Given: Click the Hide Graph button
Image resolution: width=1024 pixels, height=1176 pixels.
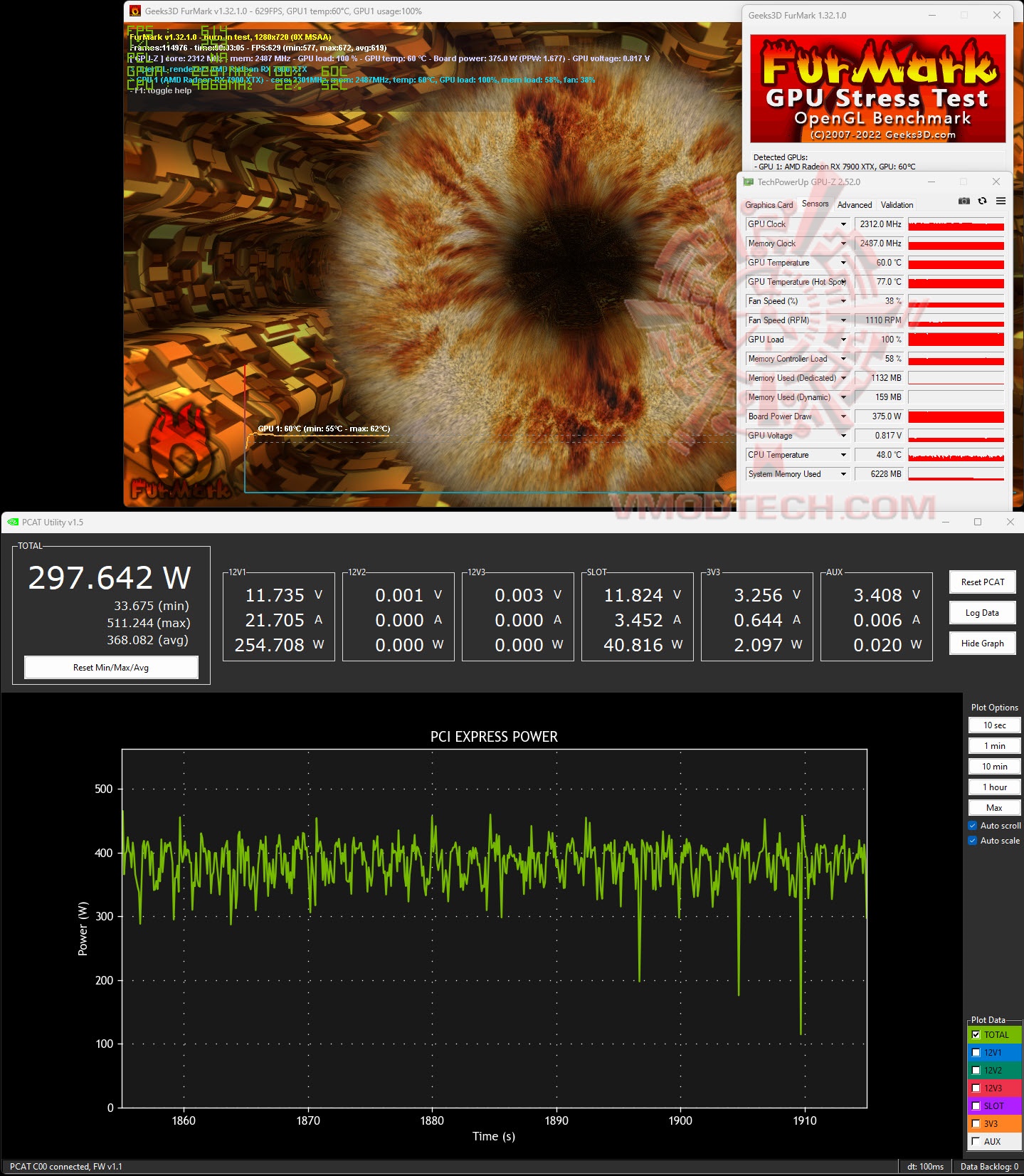Looking at the screenshot, I should tap(983, 644).
